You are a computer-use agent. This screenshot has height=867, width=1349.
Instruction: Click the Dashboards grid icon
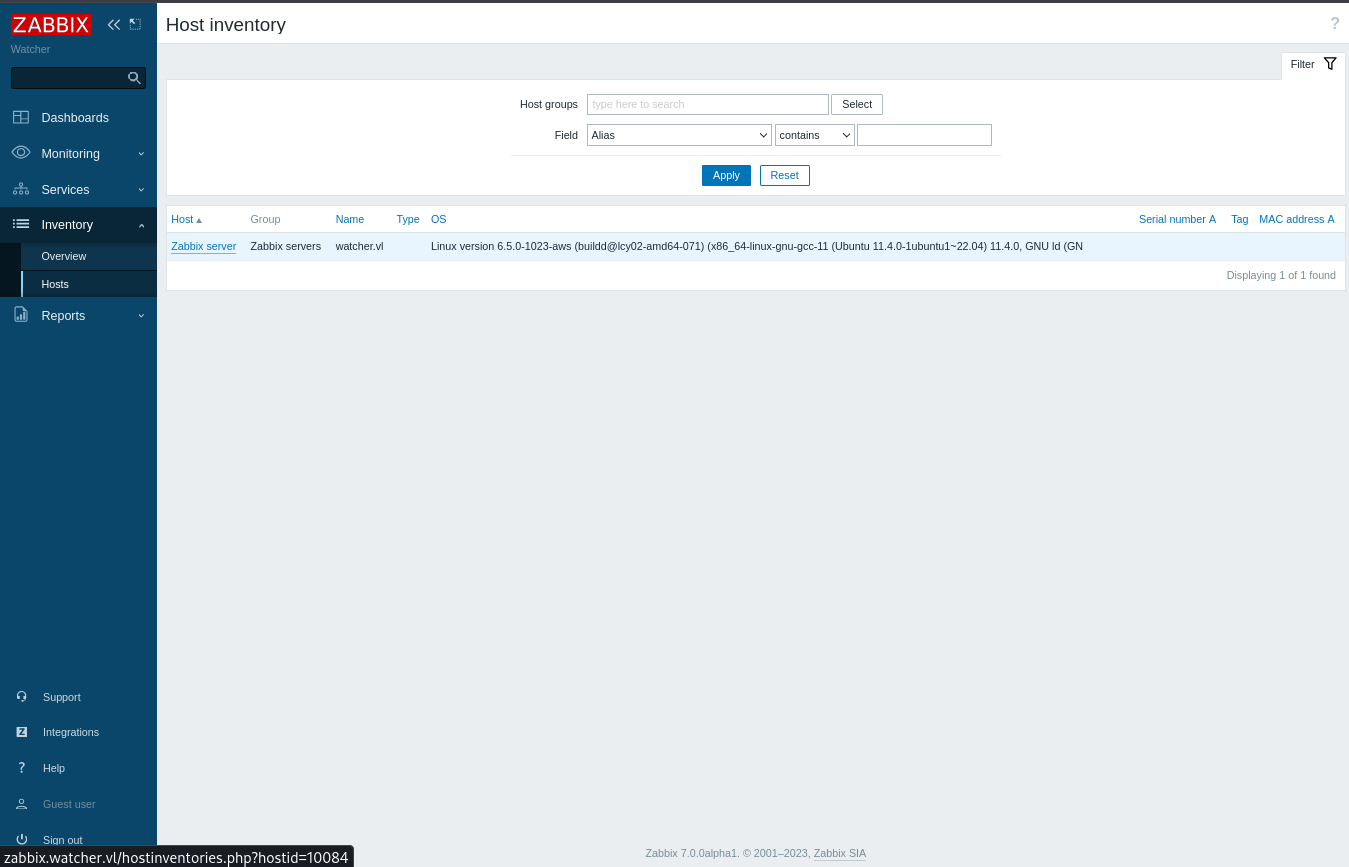(x=21, y=117)
